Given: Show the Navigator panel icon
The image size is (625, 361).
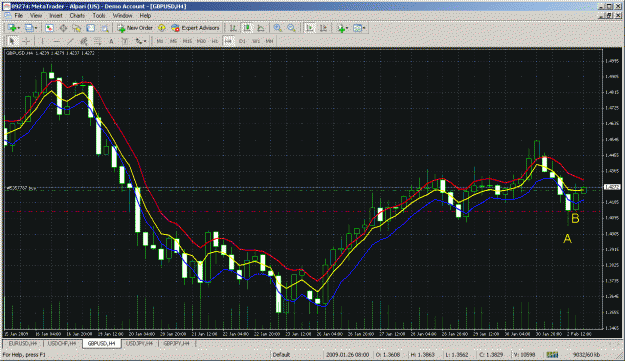Looking at the screenshot, I should [x=77, y=28].
